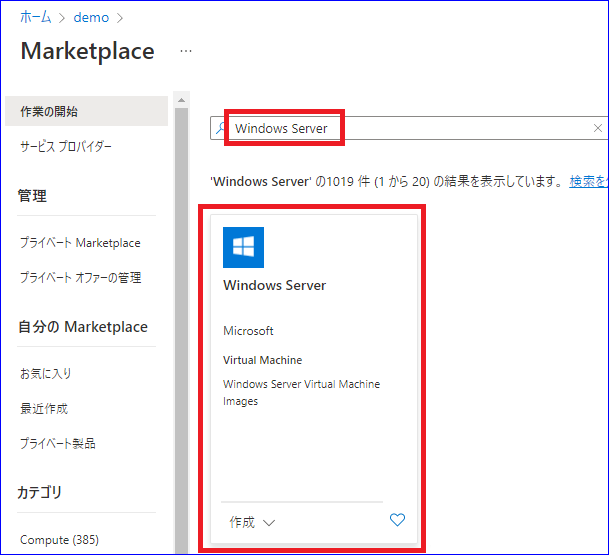The image size is (609, 555).
Task: Open プライベート Marketplace menu item
Action: [80, 243]
